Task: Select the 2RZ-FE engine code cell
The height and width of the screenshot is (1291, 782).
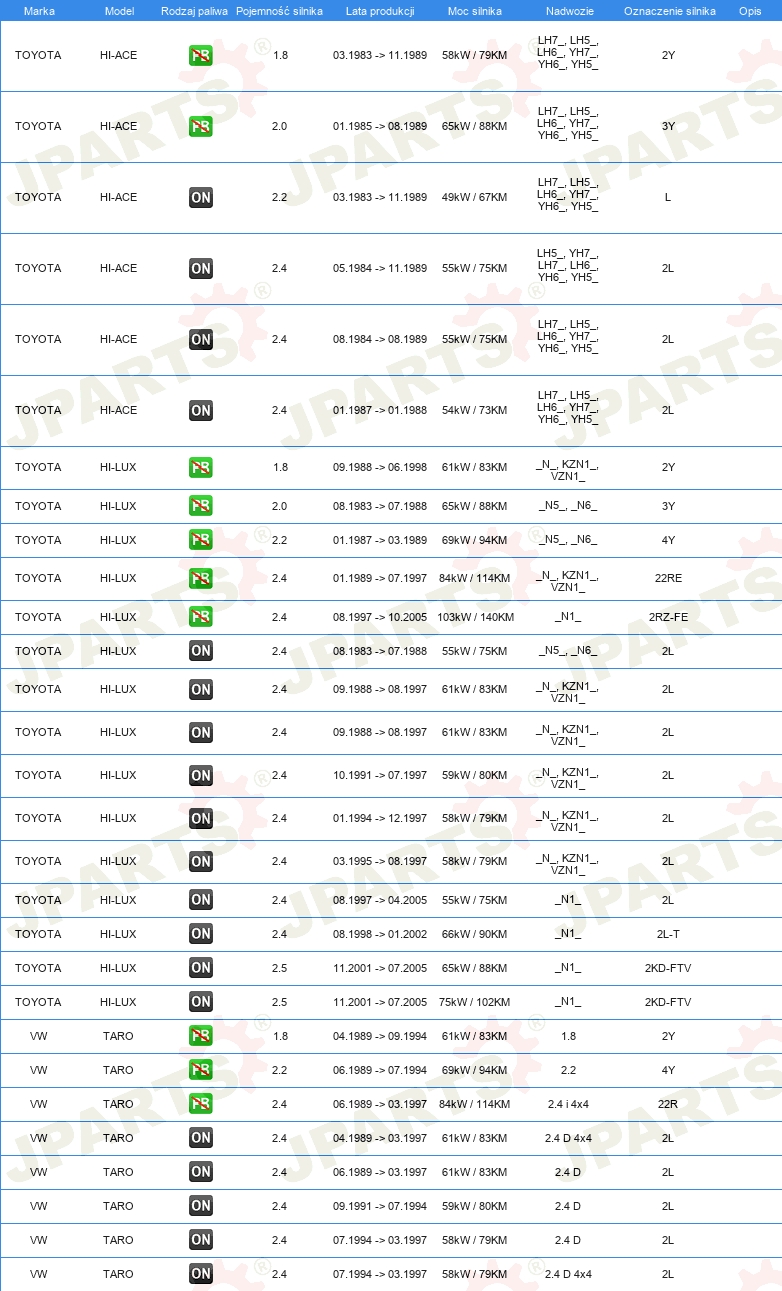Action: 668,617
